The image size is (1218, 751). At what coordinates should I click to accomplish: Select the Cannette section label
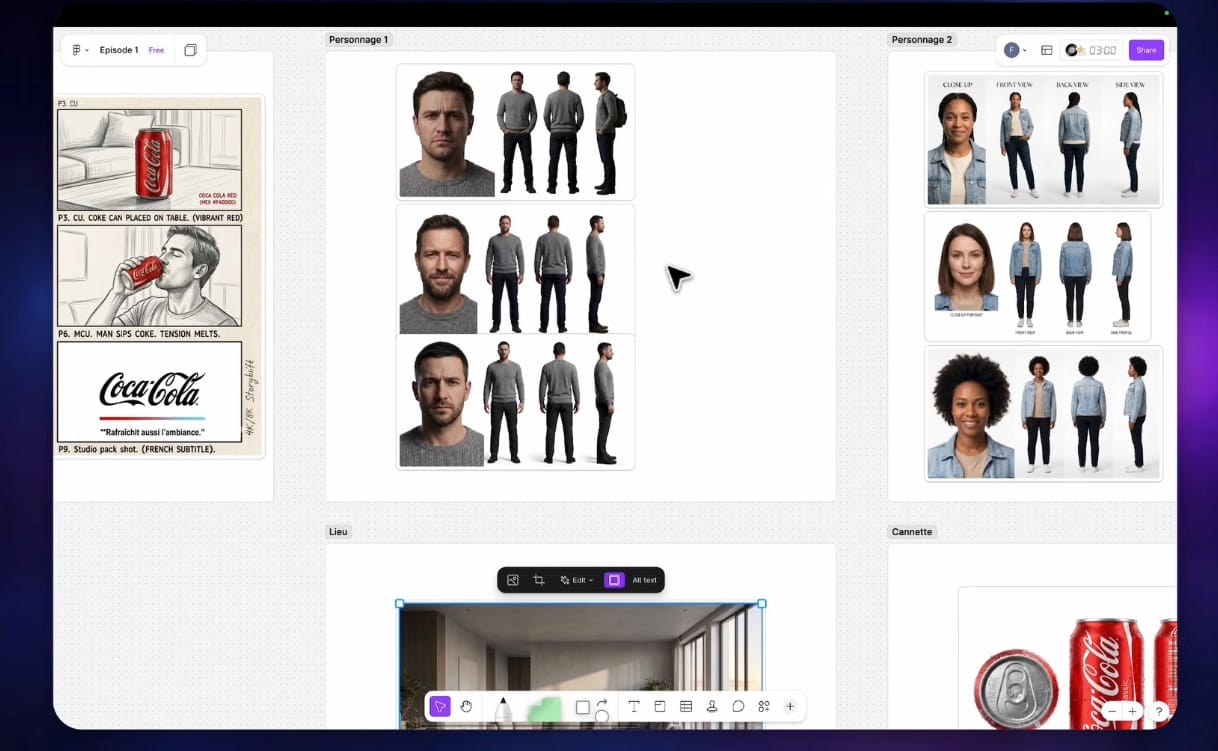pos(912,532)
